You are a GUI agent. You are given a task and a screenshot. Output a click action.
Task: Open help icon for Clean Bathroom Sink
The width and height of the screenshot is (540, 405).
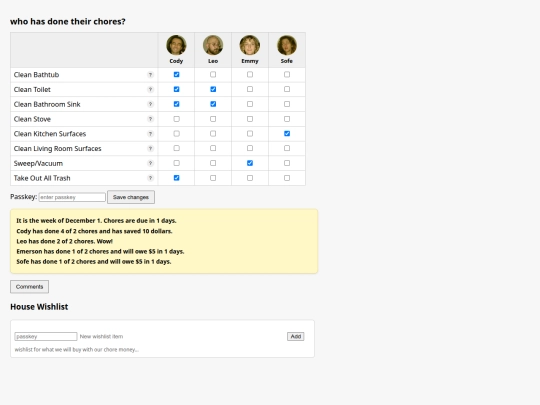[x=150, y=104]
